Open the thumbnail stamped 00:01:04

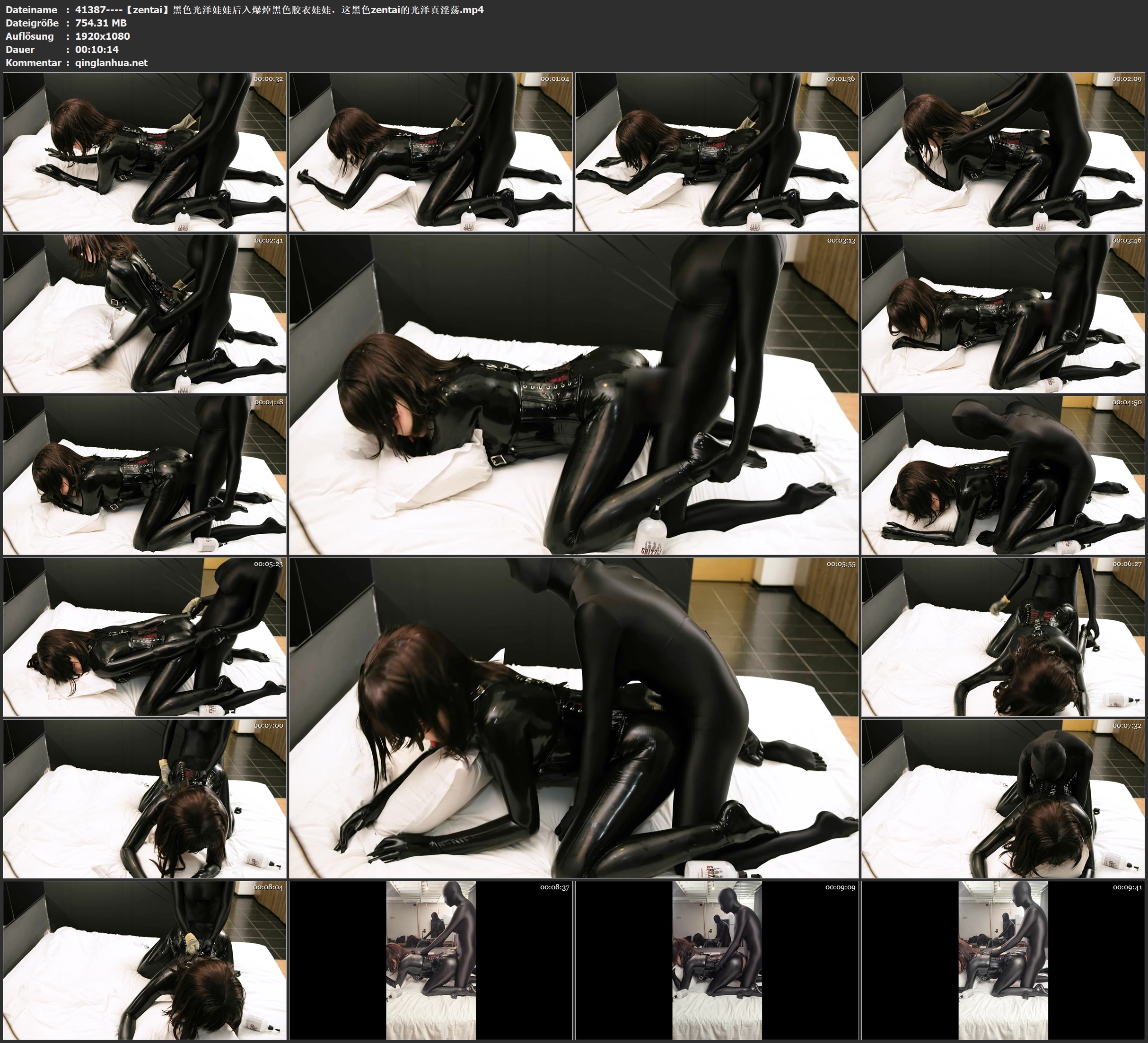tap(431, 152)
